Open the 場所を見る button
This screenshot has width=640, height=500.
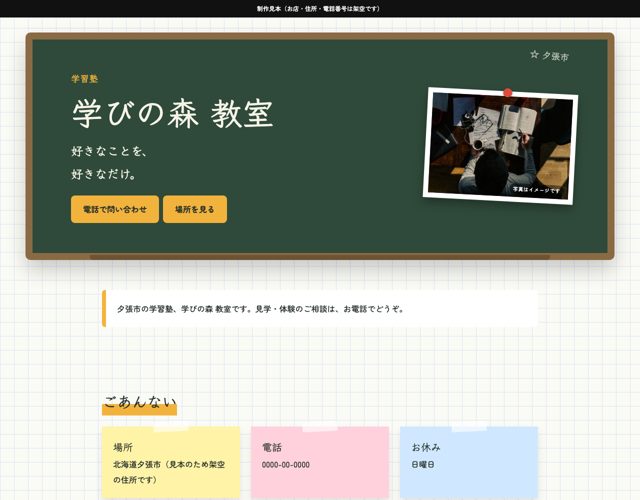[195, 209]
